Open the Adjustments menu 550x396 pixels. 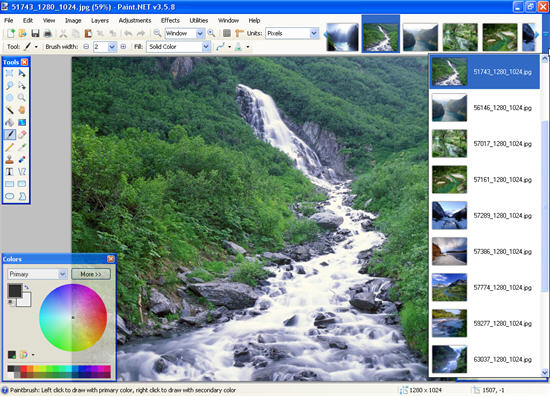(x=135, y=20)
